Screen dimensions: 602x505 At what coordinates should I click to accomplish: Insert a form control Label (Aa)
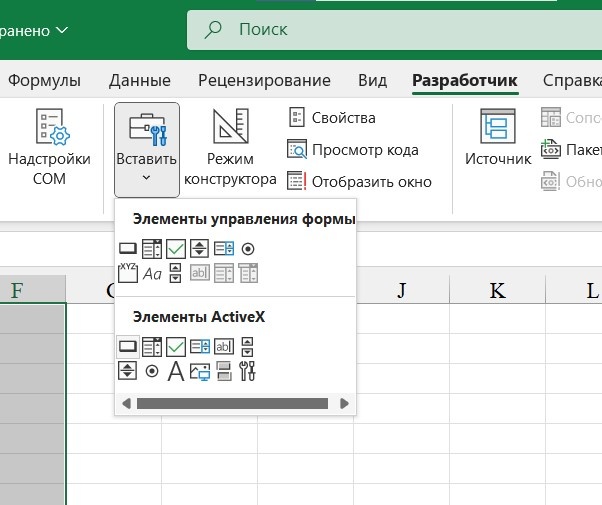(x=152, y=274)
